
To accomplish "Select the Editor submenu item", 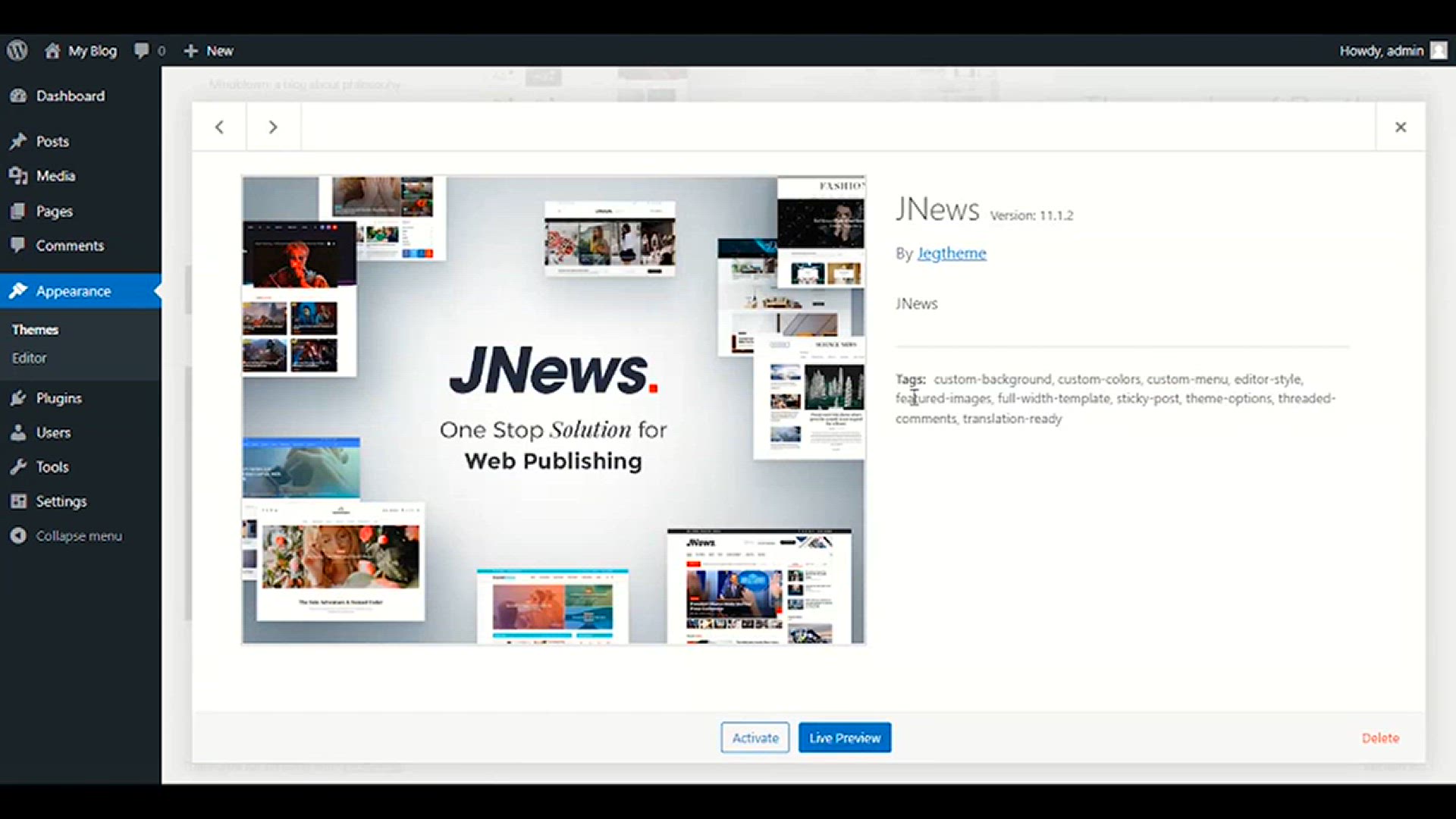I will click(x=29, y=357).
